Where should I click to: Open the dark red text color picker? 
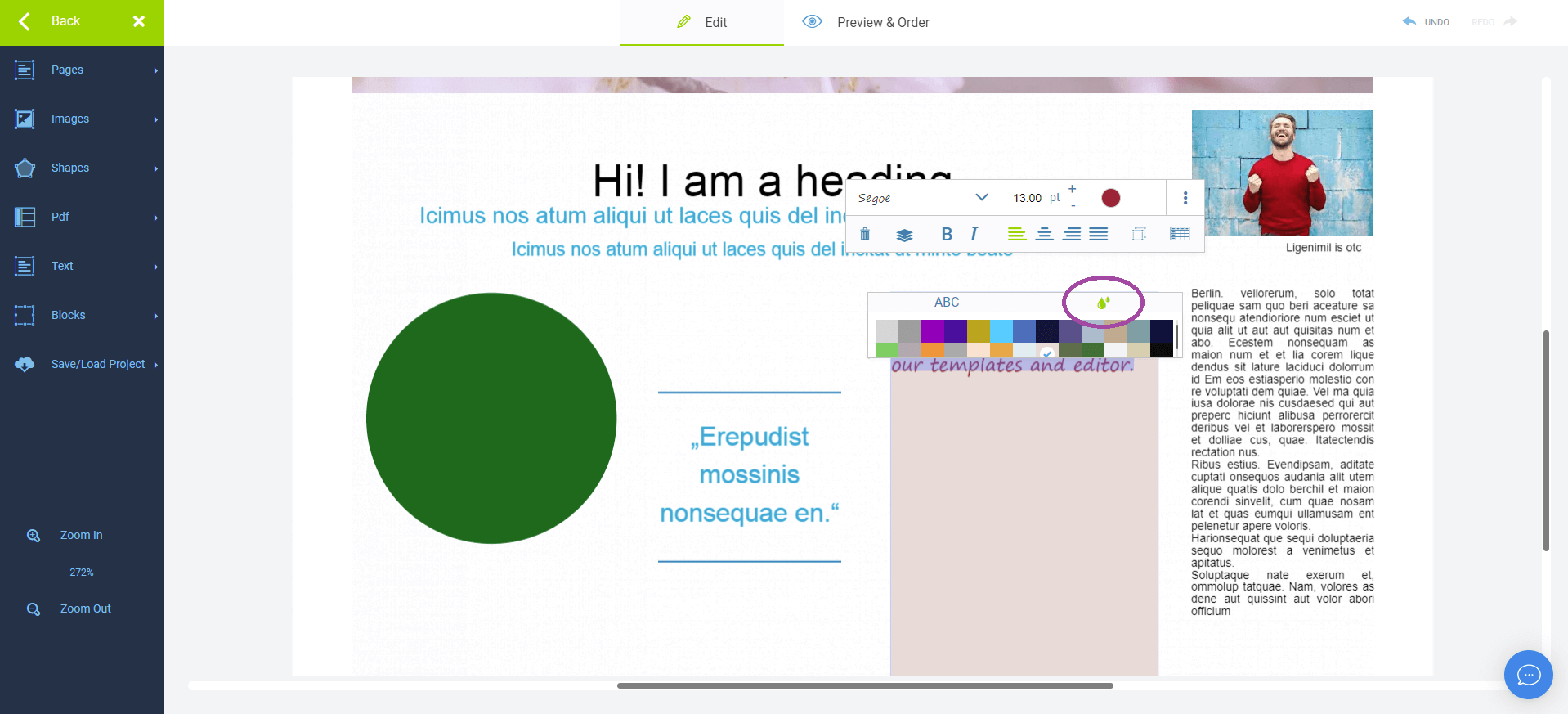(x=1111, y=198)
